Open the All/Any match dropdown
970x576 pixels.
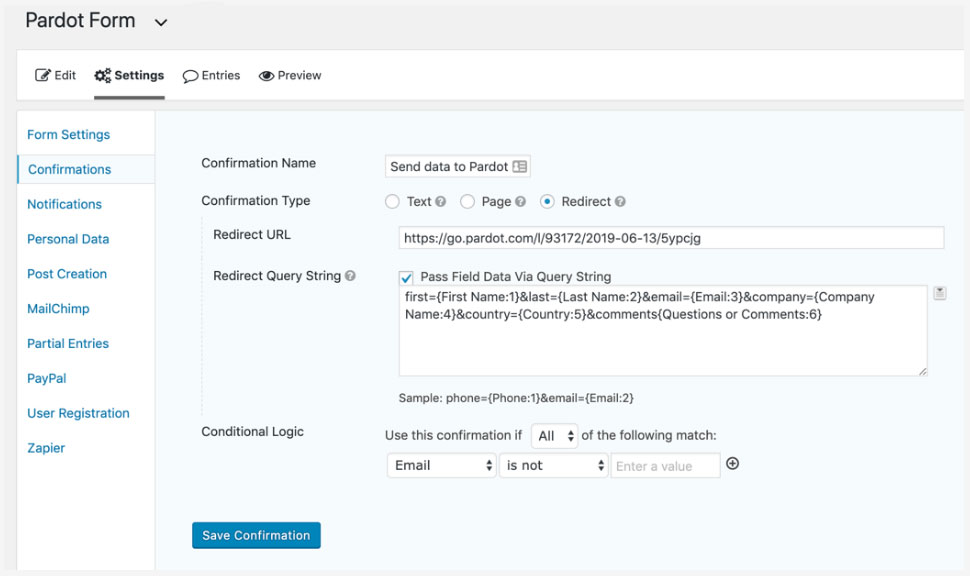tap(555, 436)
